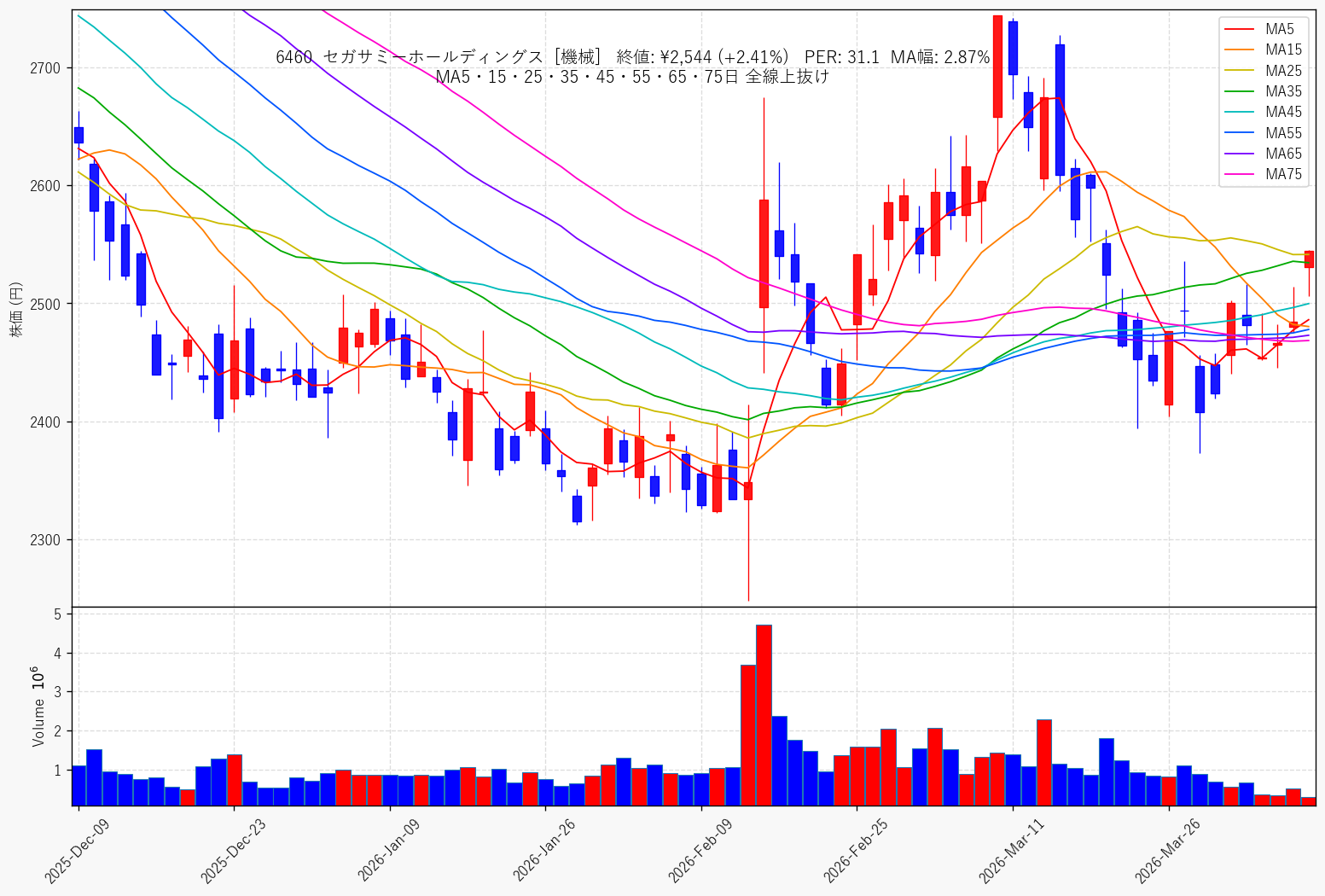Click the 2300 price axis label
The height and width of the screenshot is (896, 1325).
[x=46, y=540]
